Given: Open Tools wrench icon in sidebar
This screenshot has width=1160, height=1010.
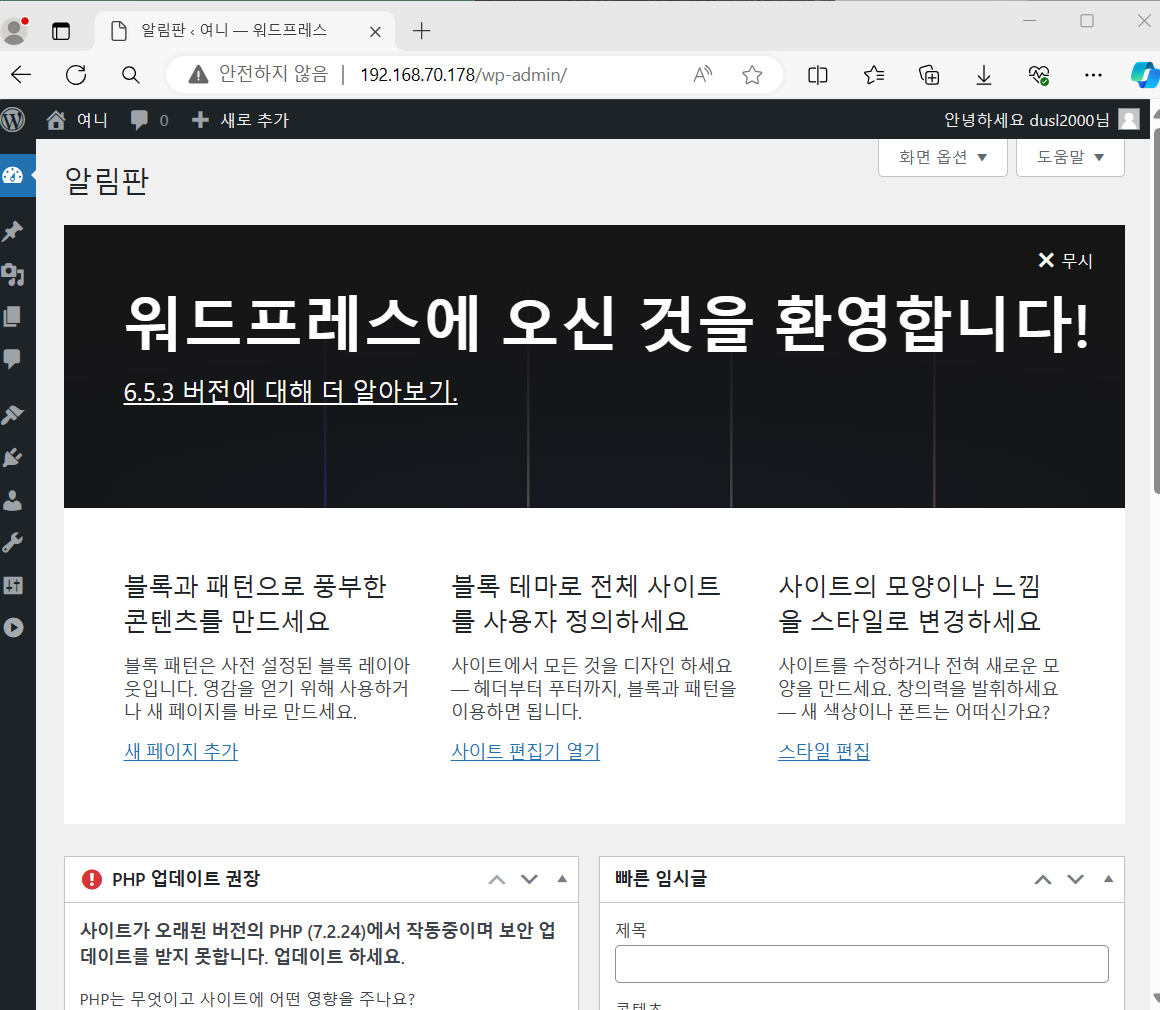Looking at the screenshot, I should pos(13,543).
